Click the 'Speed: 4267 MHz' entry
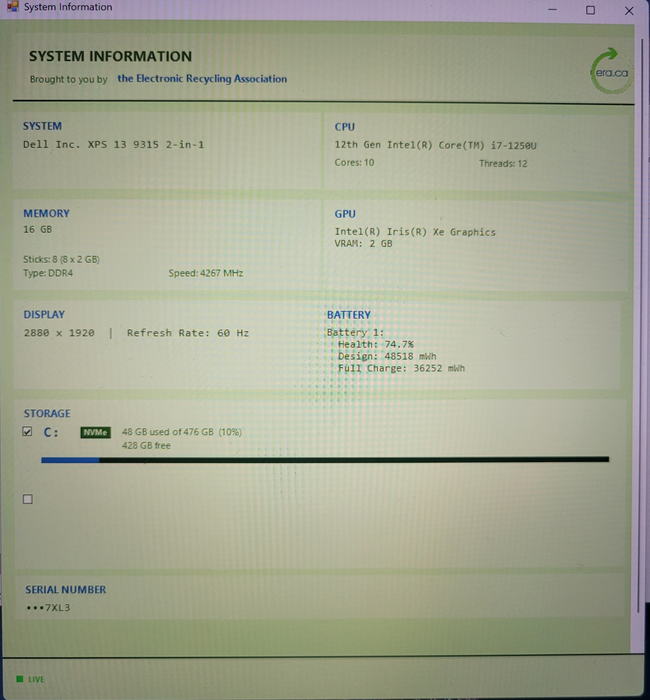The width and height of the screenshot is (650, 700). (x=206, y=273)
